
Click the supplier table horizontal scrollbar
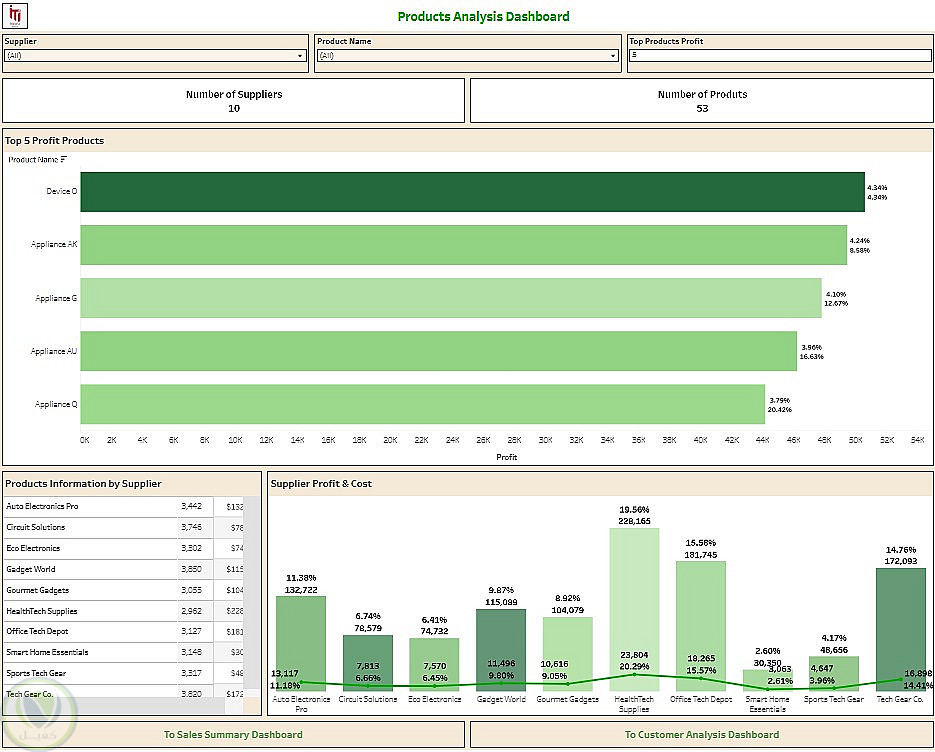(x=114, y=705)
